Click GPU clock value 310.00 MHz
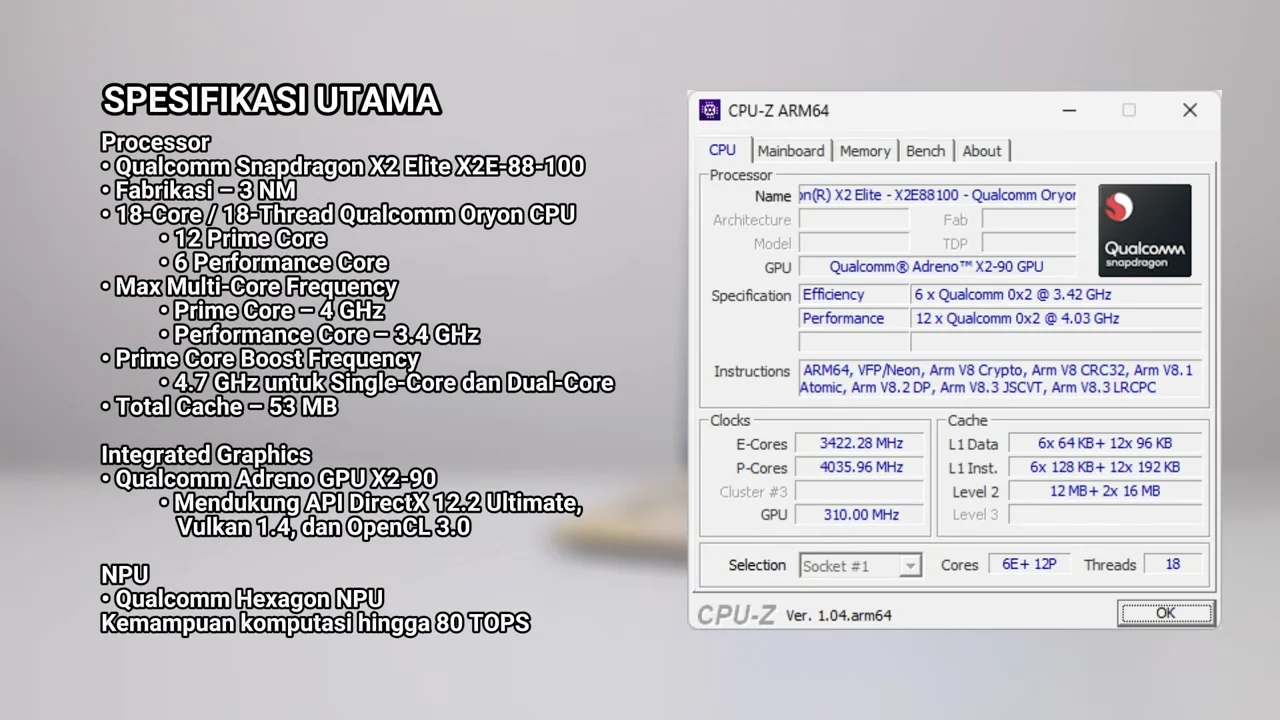The height and width of the screenshot is (720, 1280). click(x=860, y=515)
